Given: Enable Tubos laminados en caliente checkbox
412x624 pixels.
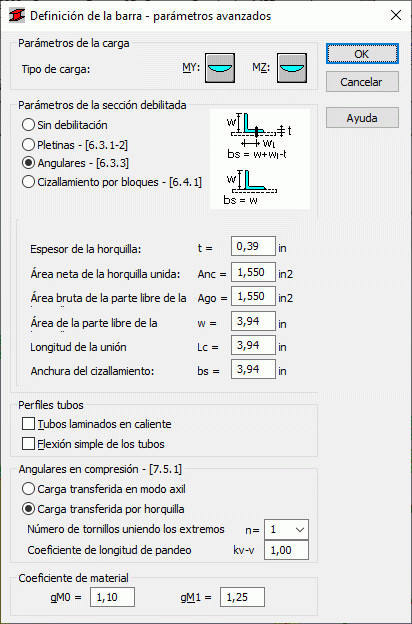Looking at the screenshot, I should (x=97, y=424).
